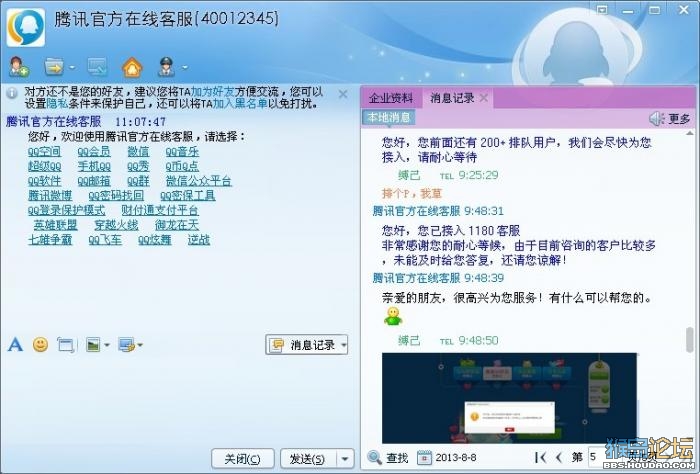Open the 微信公众平台 link

[199, 181]
